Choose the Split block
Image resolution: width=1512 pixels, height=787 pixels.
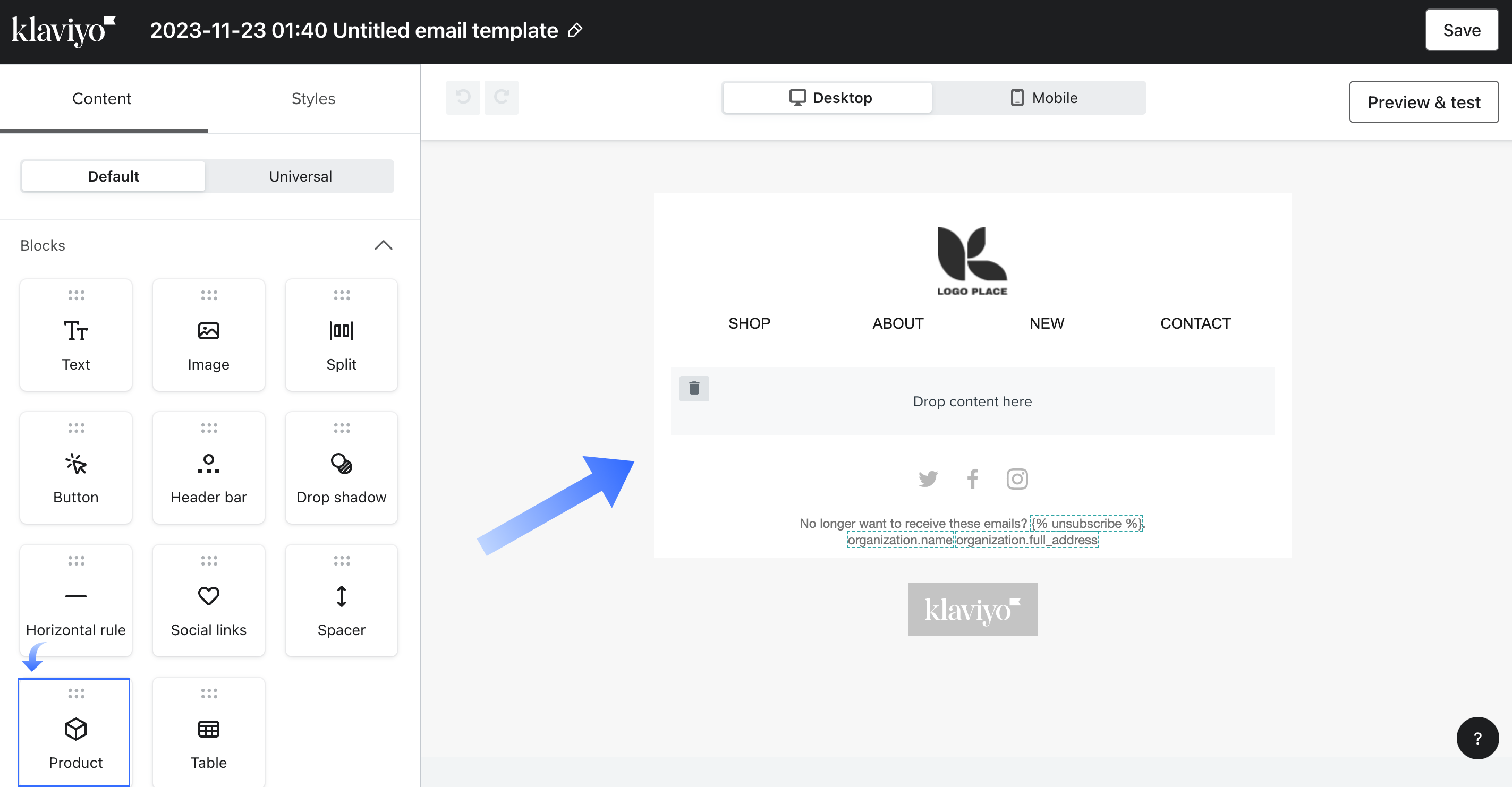tap(341, 335)
